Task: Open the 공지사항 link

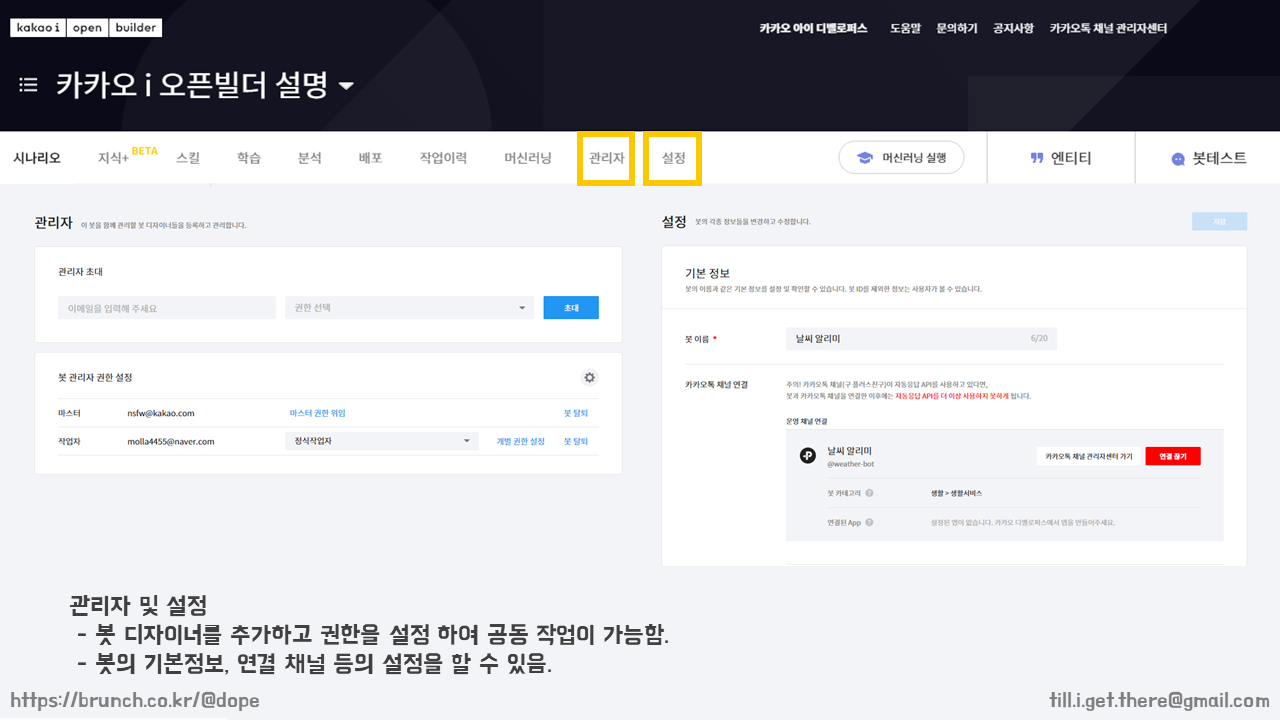Action: (1013, 28)
